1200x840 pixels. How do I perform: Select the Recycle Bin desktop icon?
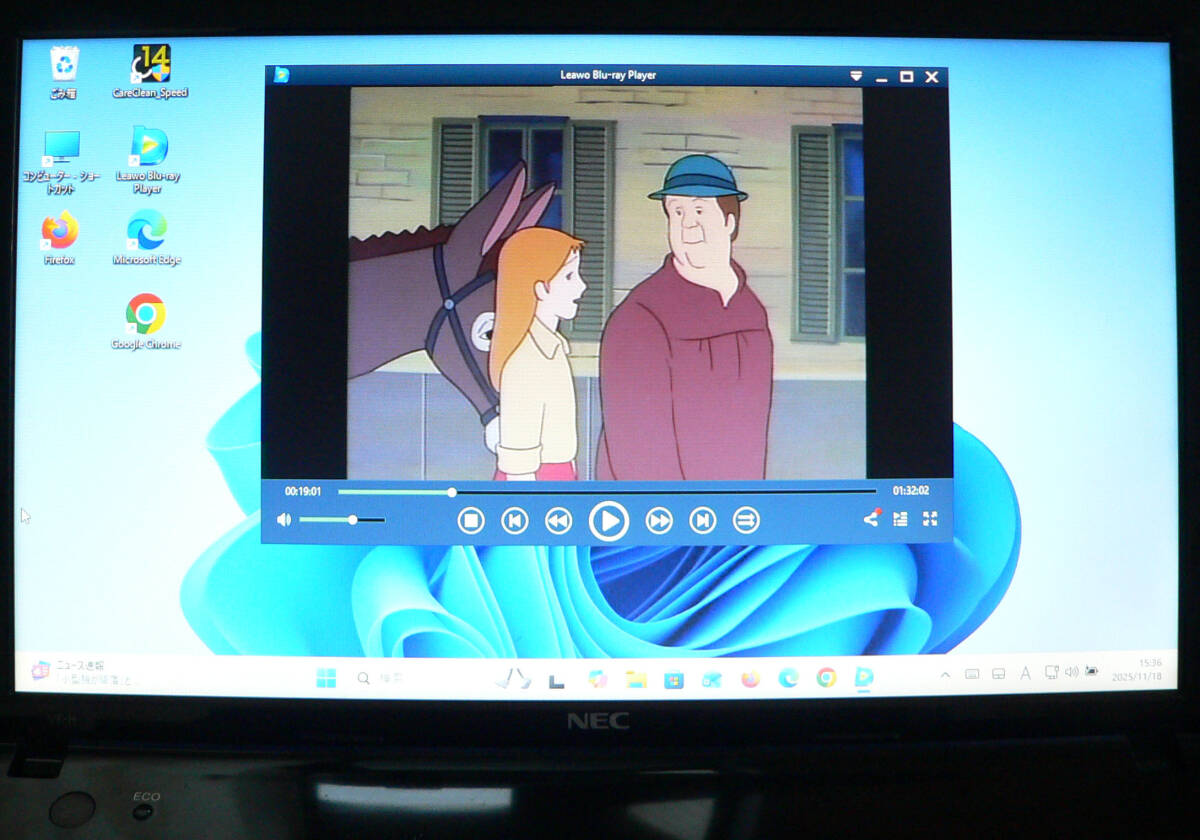[64, 72]
